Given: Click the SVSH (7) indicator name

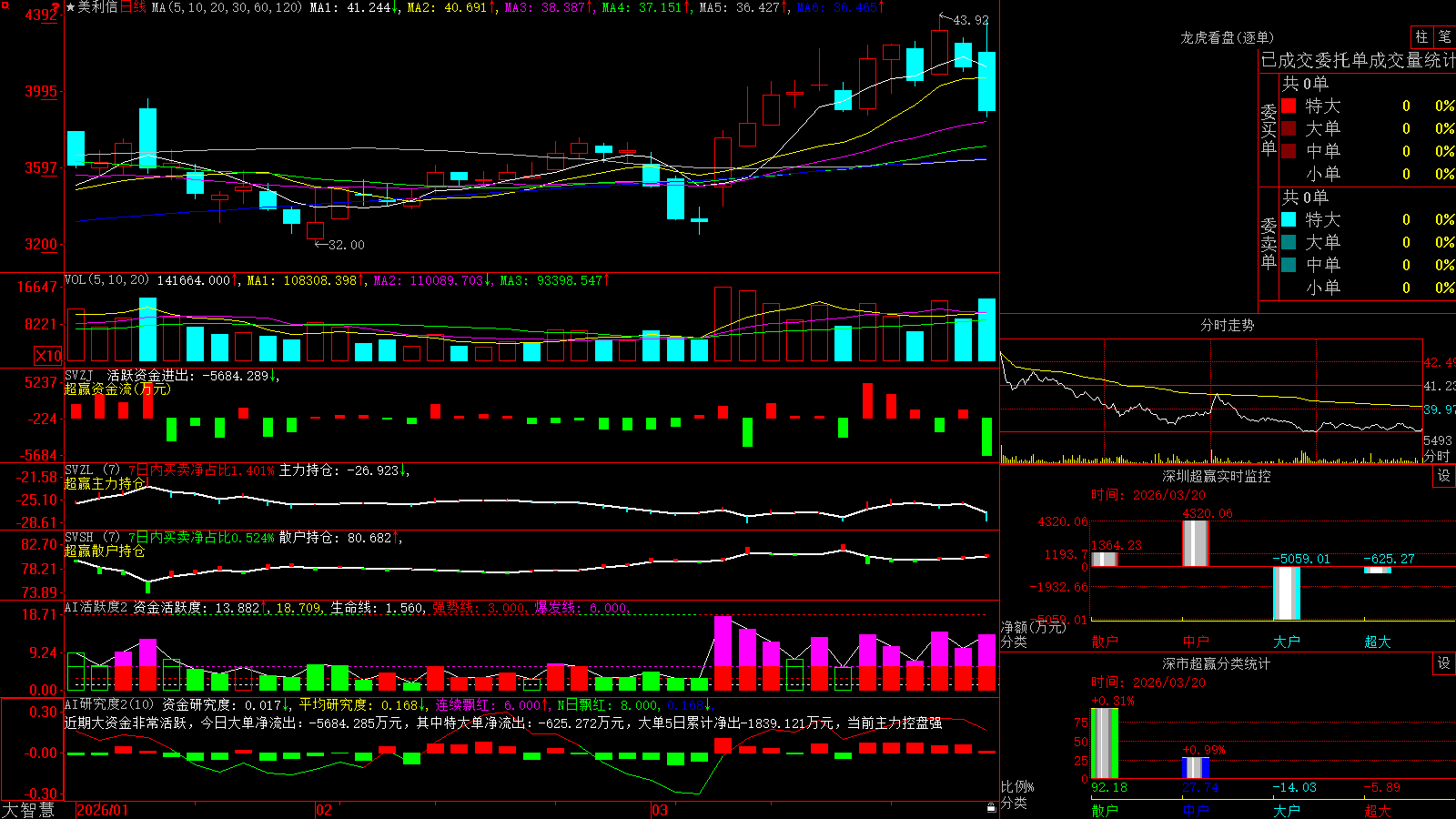Looking at the screenshot, I should click(92, 538).
